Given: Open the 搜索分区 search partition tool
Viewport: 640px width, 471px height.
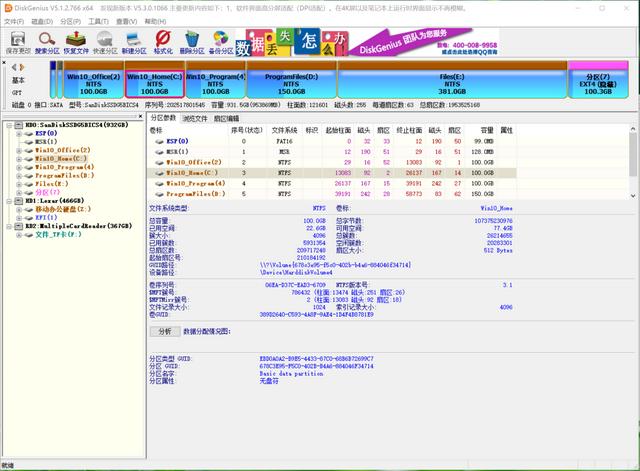Looking at the screenshot, I should pos(47,41).
